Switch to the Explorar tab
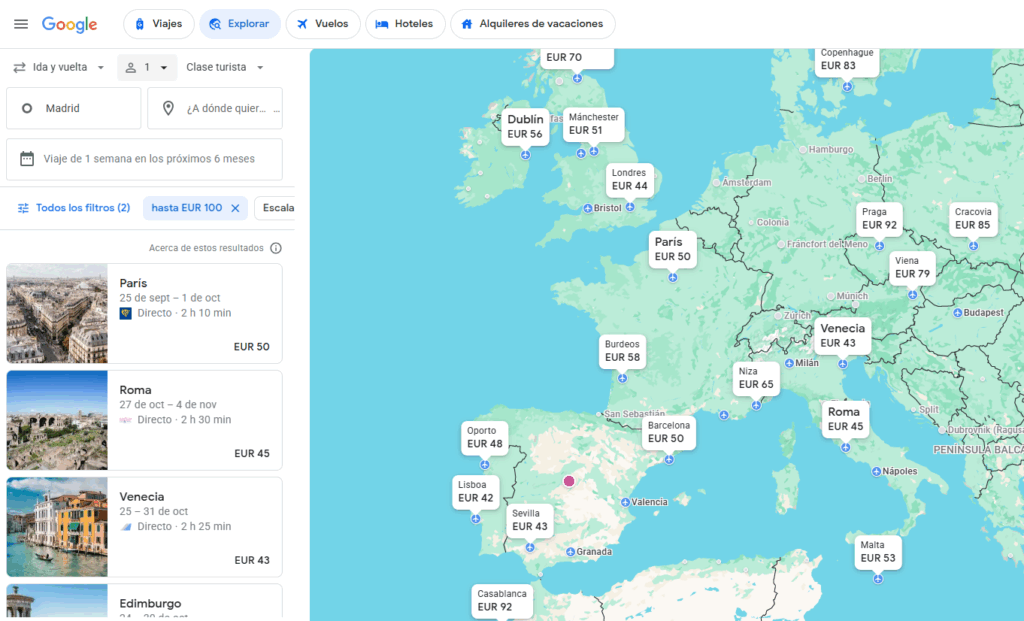The height and width of the screenshot is (621, 1024). [x=240, y=24]
